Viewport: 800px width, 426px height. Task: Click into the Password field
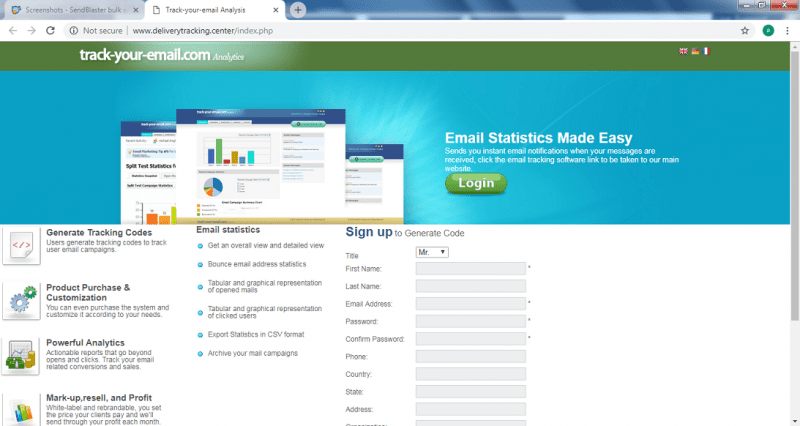coord(470,321)
